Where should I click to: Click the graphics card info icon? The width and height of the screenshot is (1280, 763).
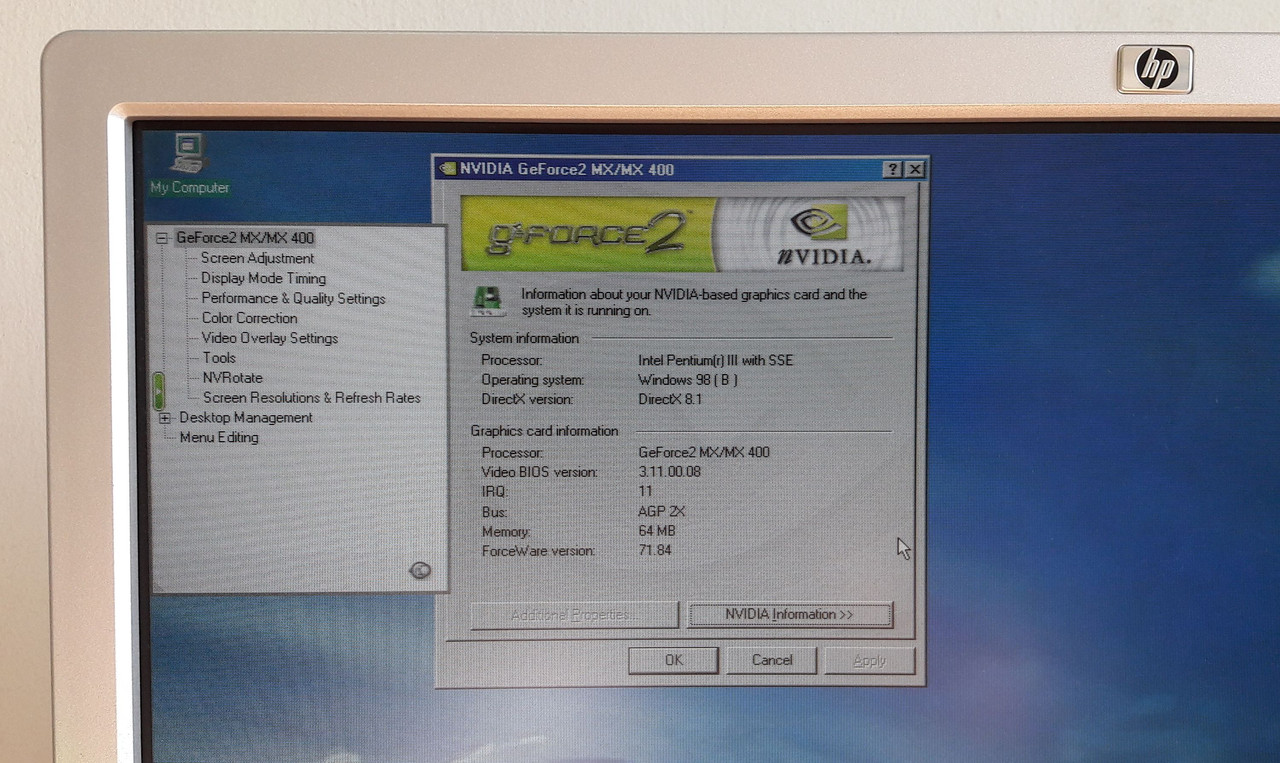click(487, 301)
